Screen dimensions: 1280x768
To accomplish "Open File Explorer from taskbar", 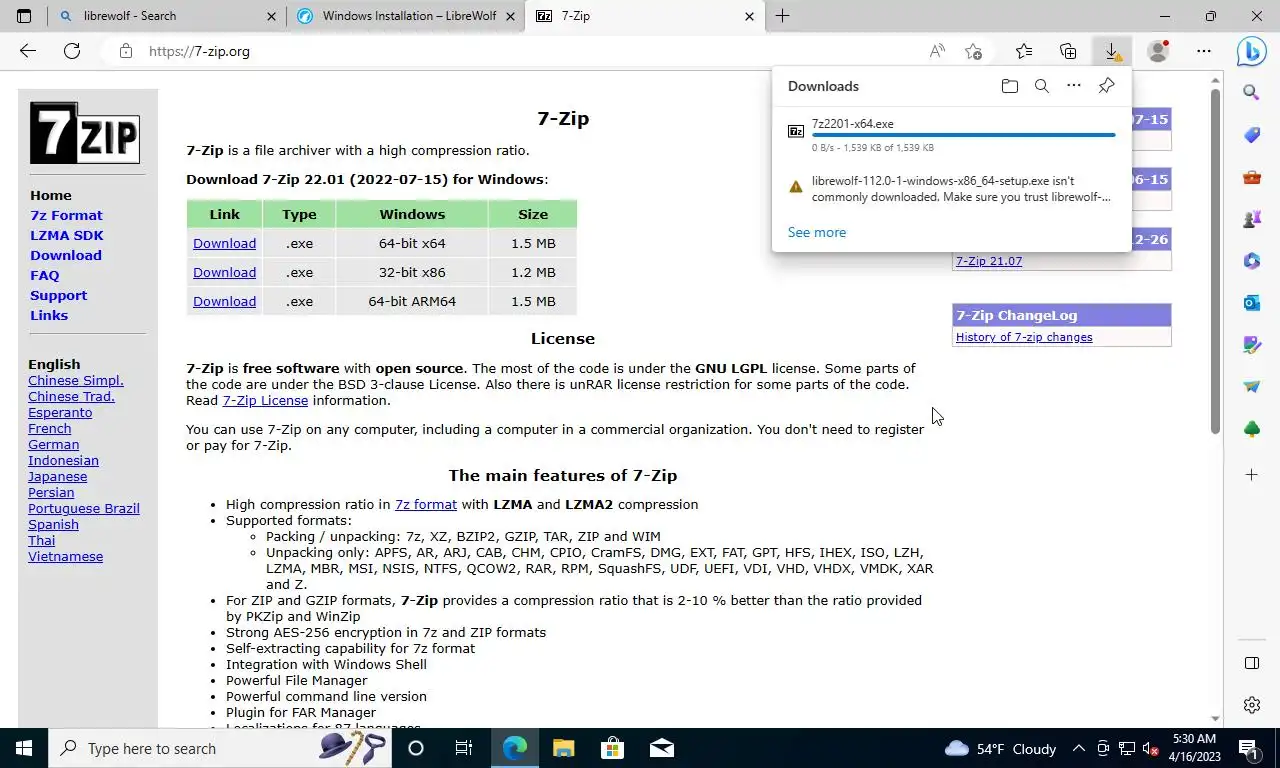I will click(x=563, y=748).
